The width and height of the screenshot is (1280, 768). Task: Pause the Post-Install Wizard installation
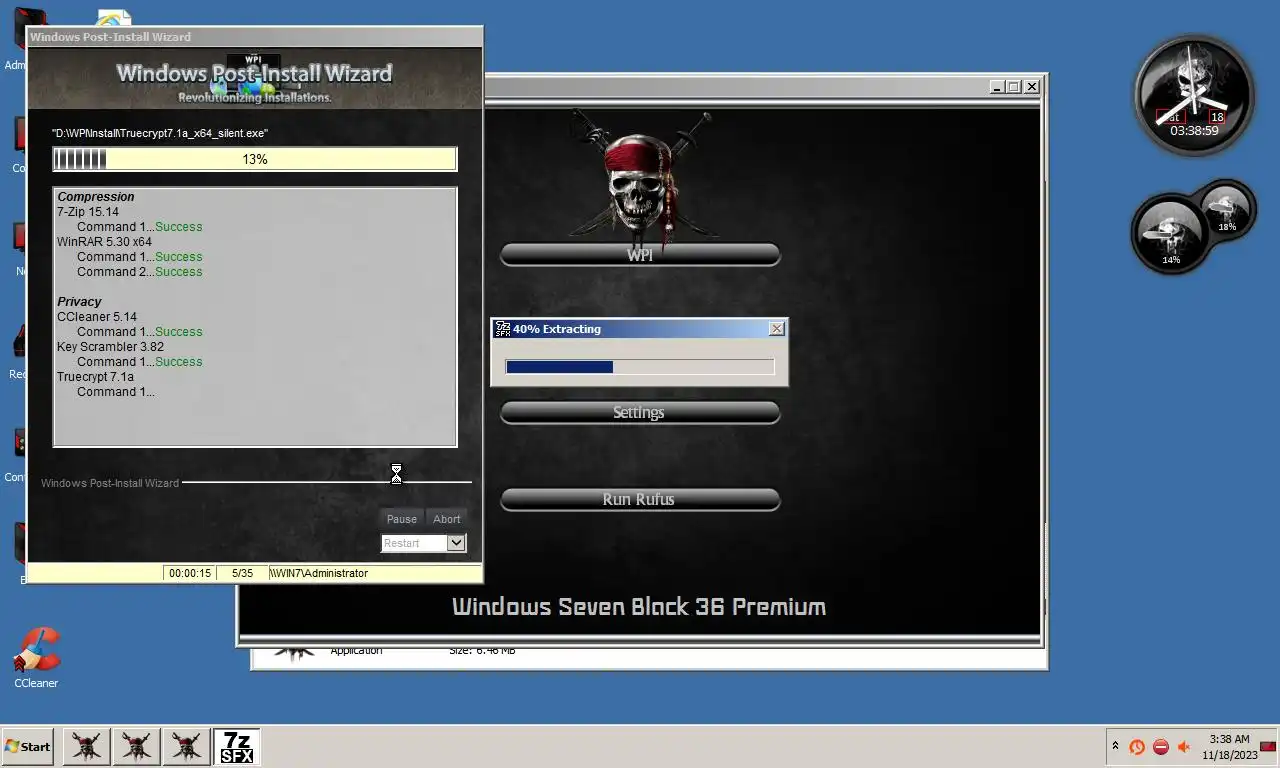click(x=402, y=519)
